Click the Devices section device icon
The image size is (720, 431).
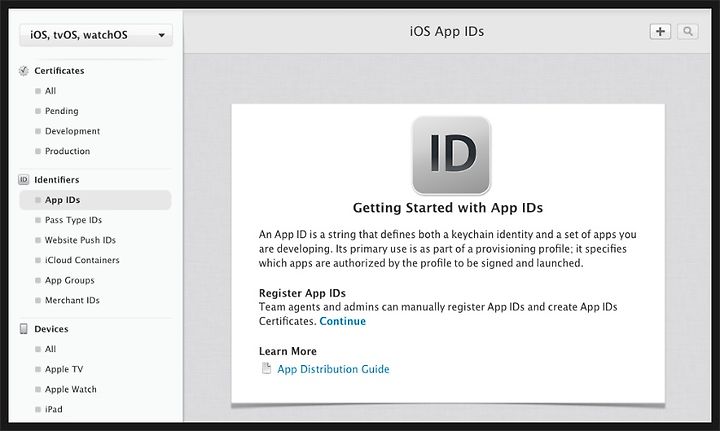pos(23,329)
